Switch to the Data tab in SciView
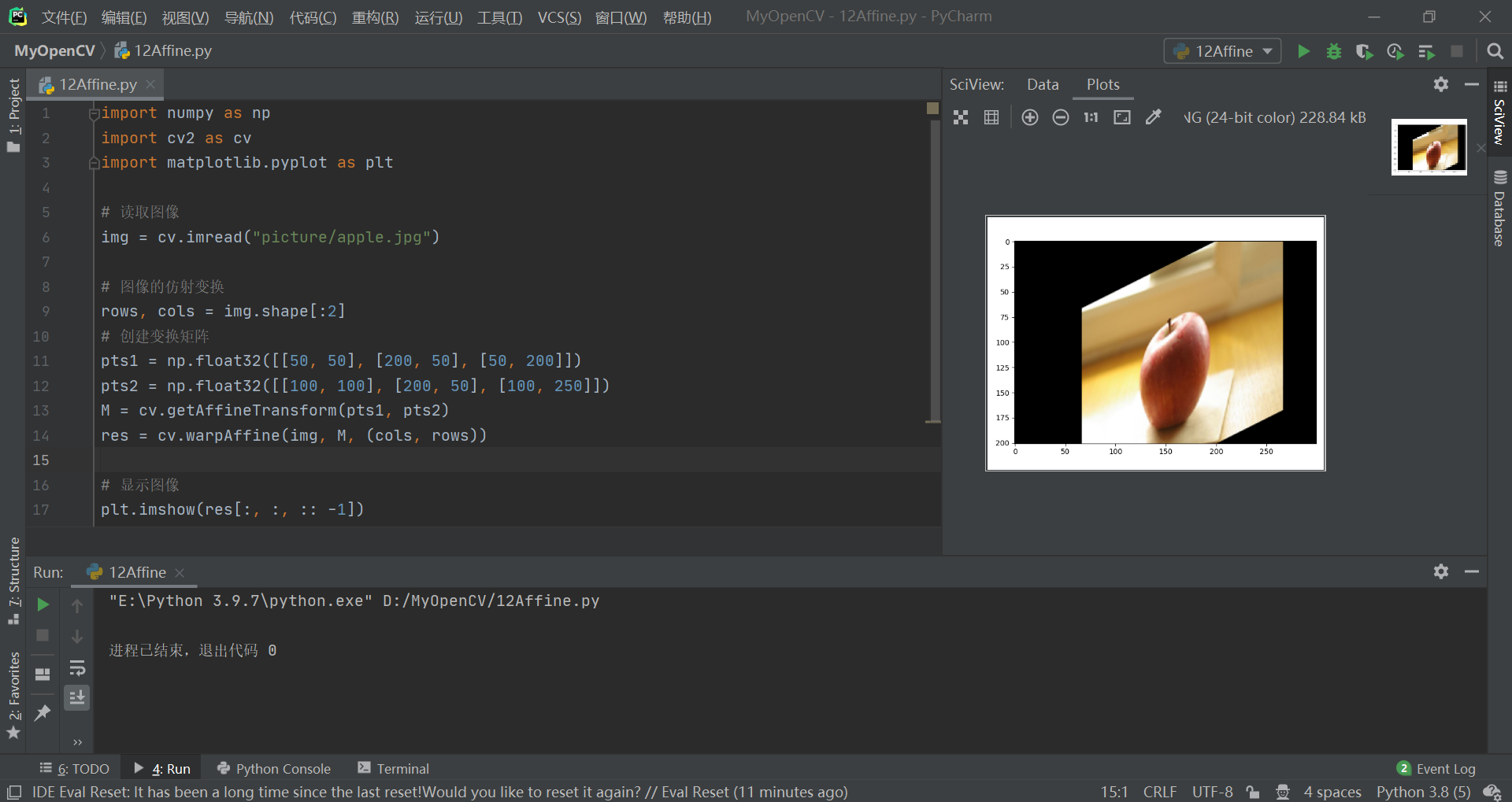 (x=1042, y=84)
